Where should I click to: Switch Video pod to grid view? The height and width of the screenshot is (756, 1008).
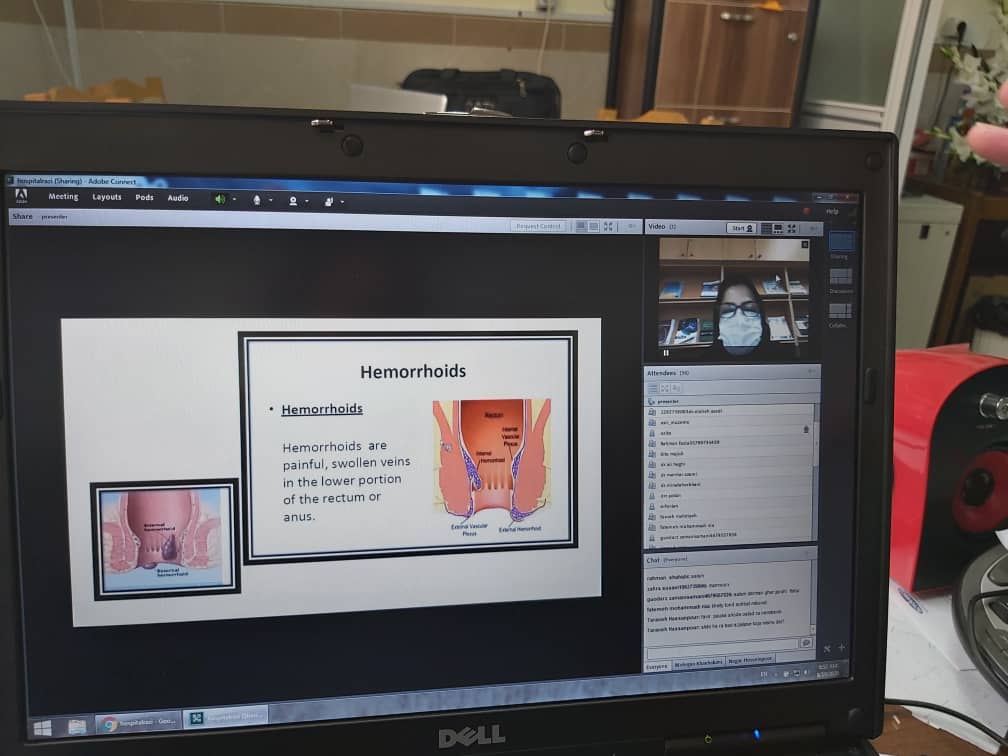pyautogui.click(x=766, y=228)
